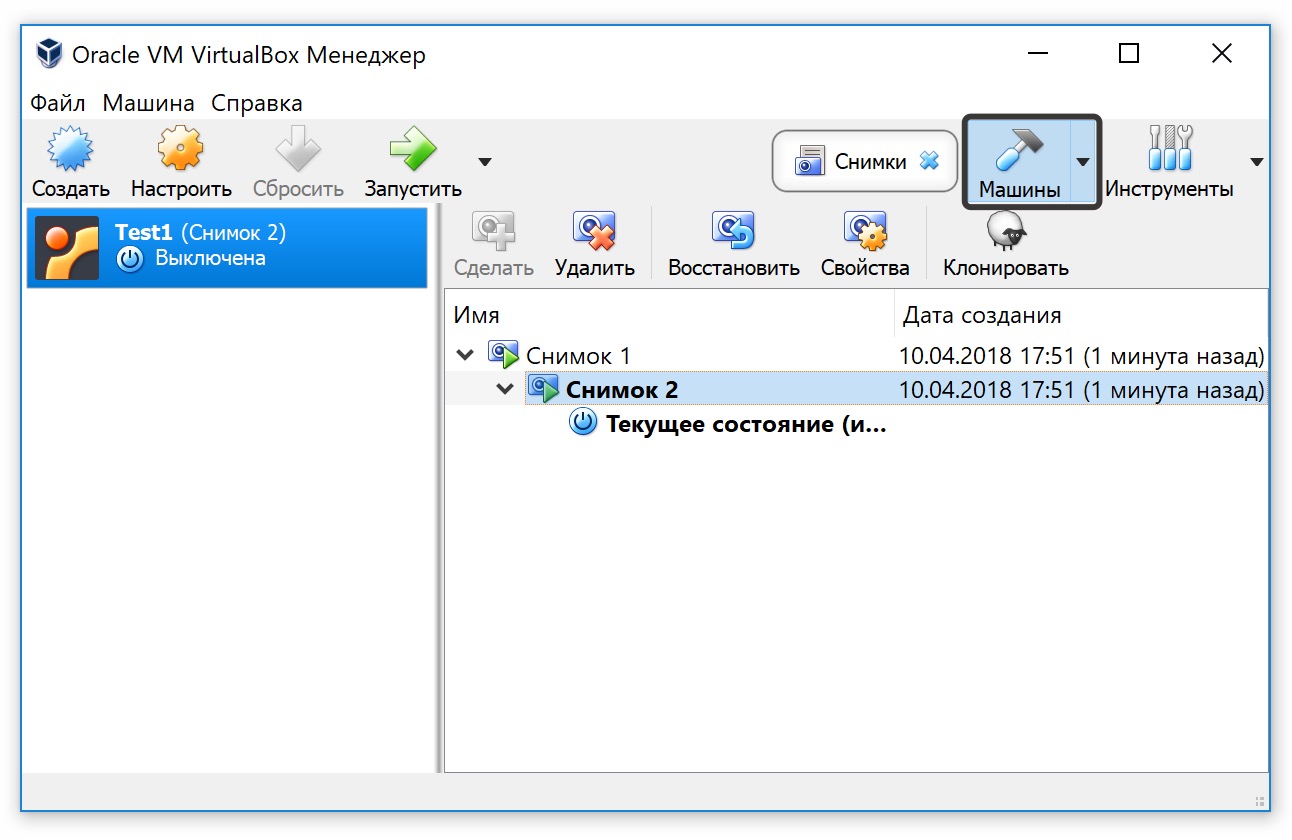Delete snapshot with Удалить icon
The height and width of the screenshot is (840, 1292).
point(594,231)
